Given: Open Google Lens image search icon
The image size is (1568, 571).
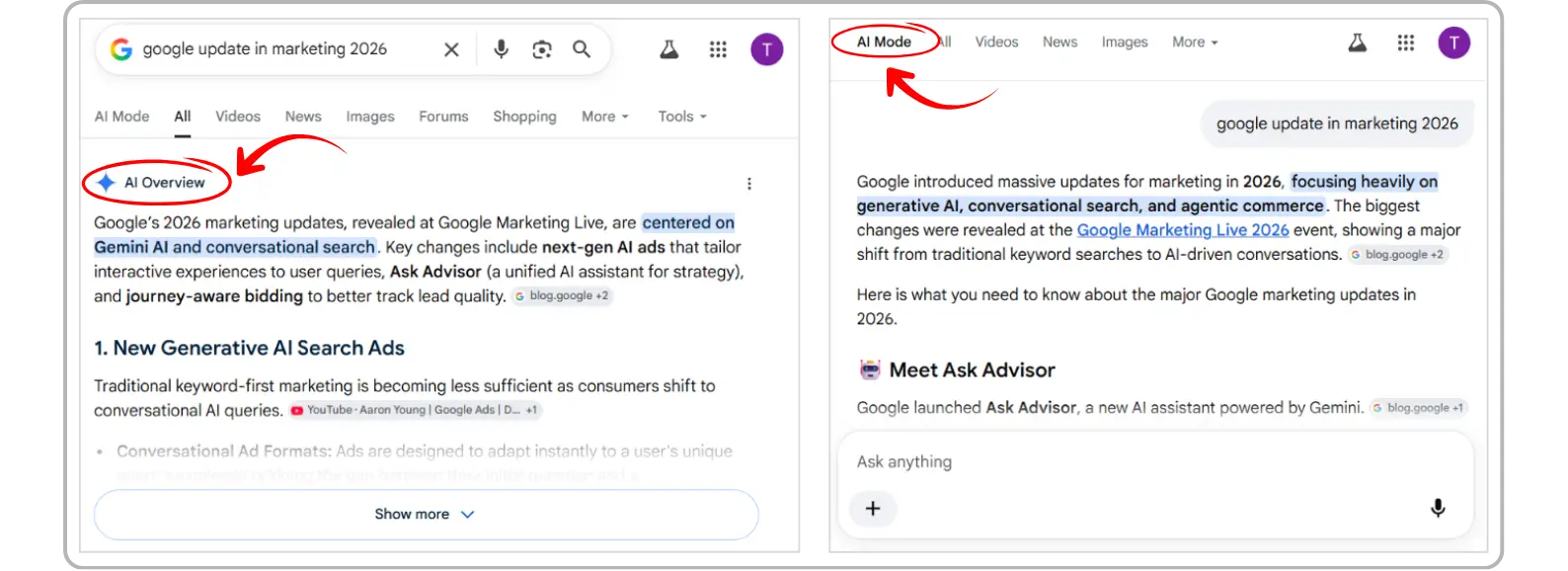Looking at the screenshot, I should [542, 49].
